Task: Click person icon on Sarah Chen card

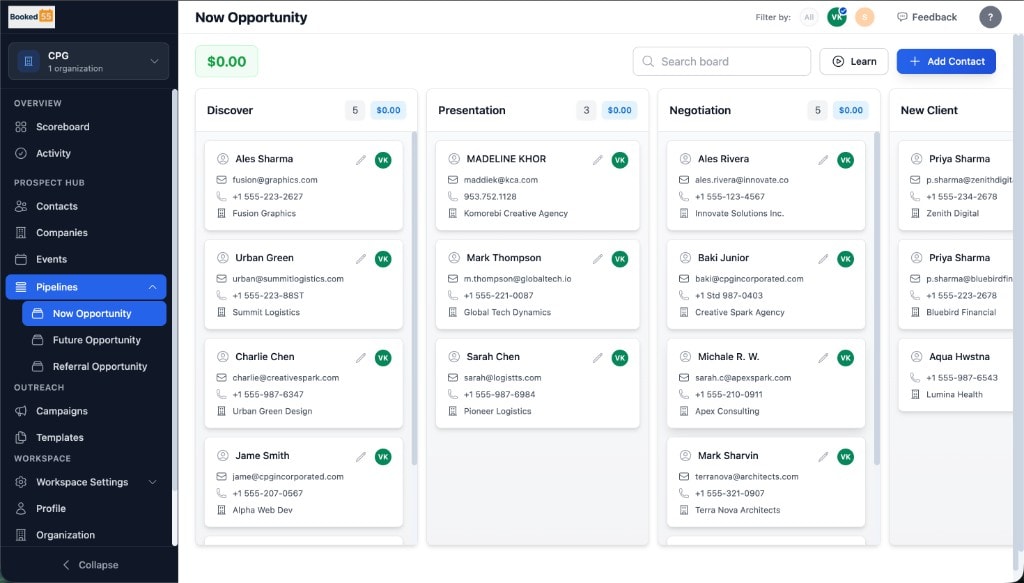Action: click(454, 356)
